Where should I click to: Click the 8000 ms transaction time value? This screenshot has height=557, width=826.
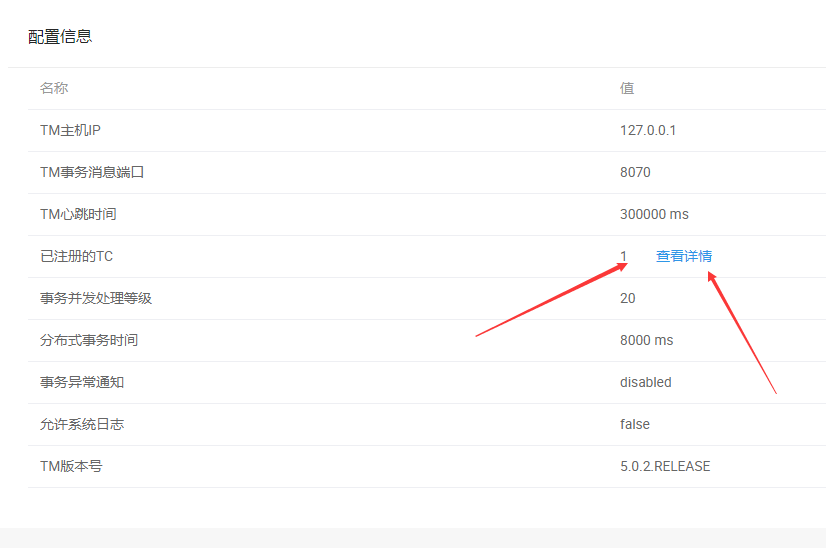coord(646,340)
